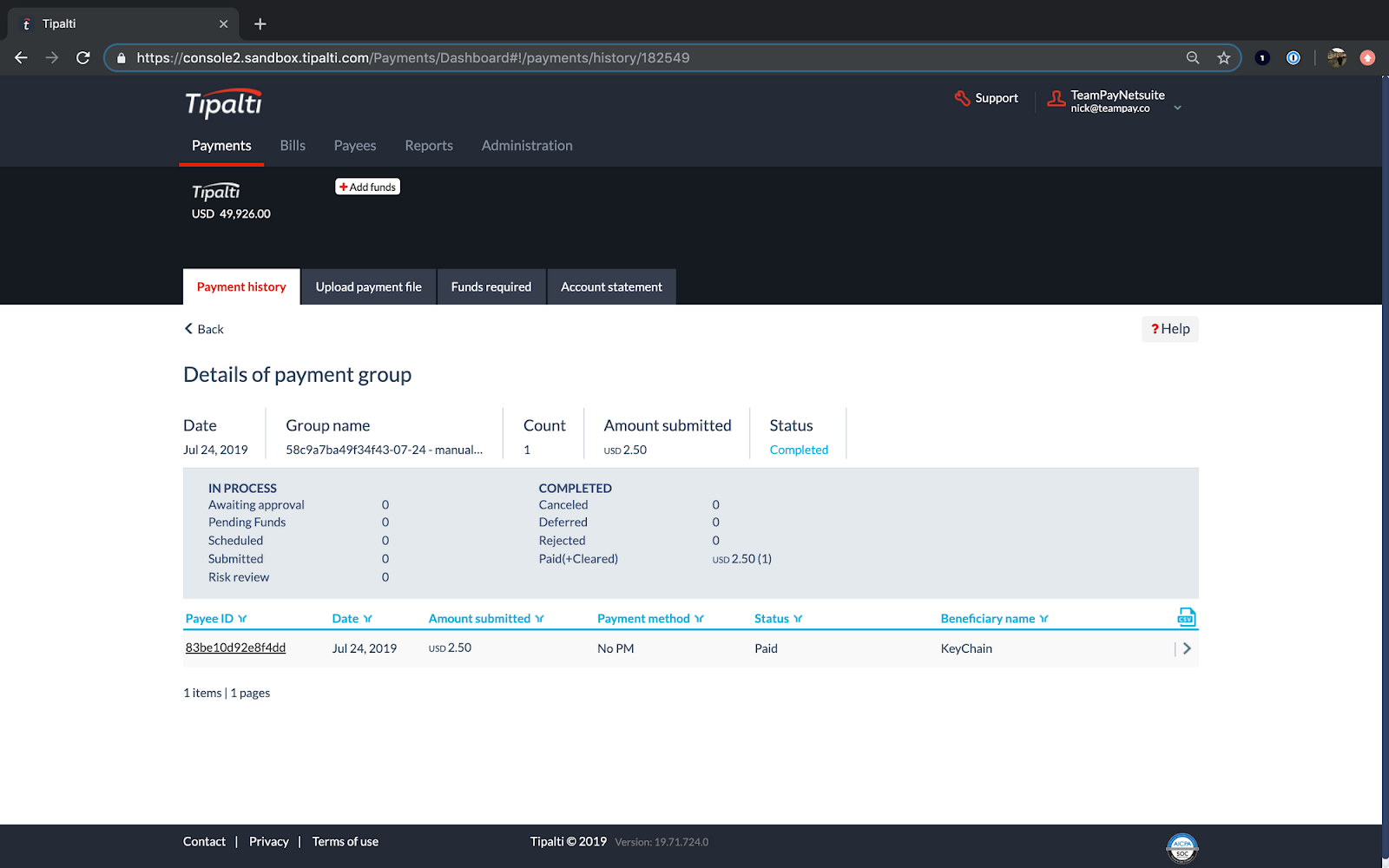Viewport: 1389px width, 868px height.
Task: Click the padlock site security icon
Action: click(x=122, y=58)
